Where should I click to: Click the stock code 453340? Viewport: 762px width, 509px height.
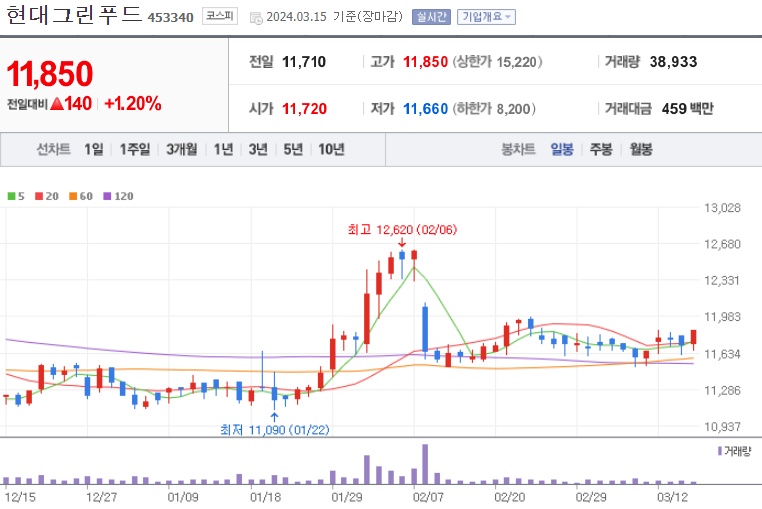pyautogui.click(x=171, y=18)
